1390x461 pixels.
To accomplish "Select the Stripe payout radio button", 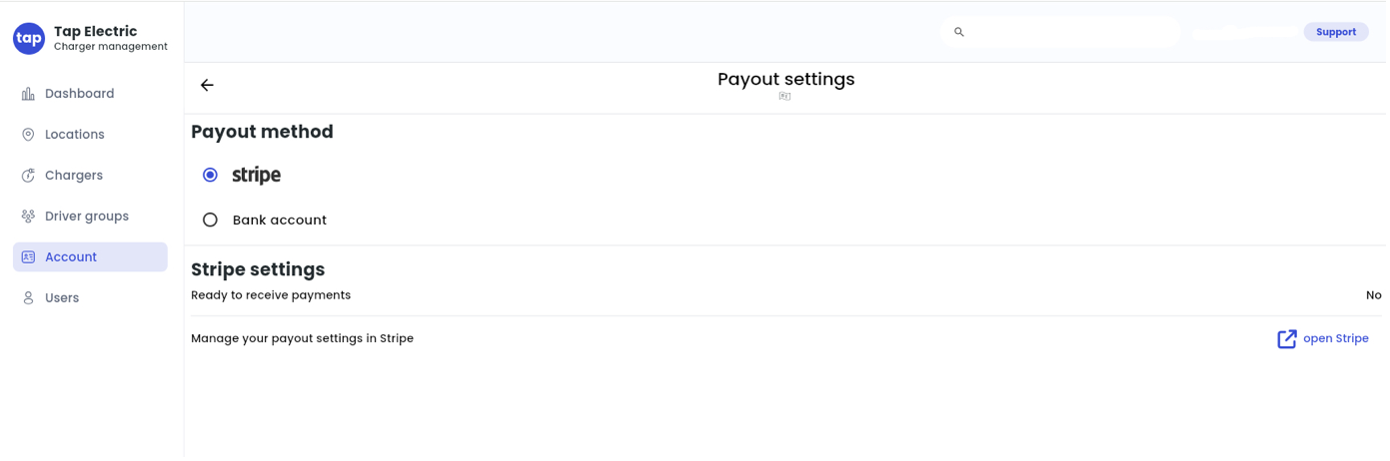I will coord(210,175).
